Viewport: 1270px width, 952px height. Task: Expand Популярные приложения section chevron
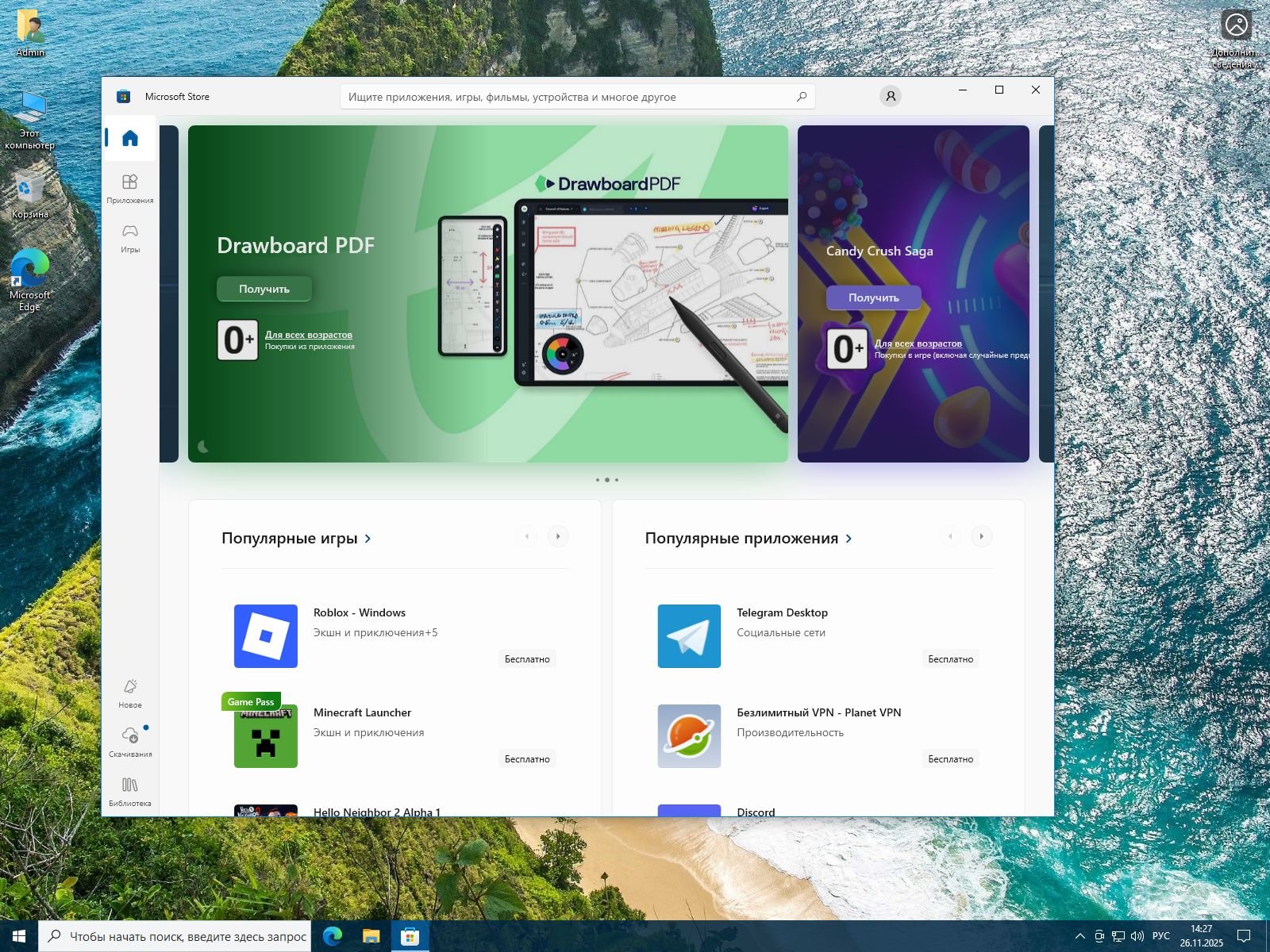coord(849,539)
